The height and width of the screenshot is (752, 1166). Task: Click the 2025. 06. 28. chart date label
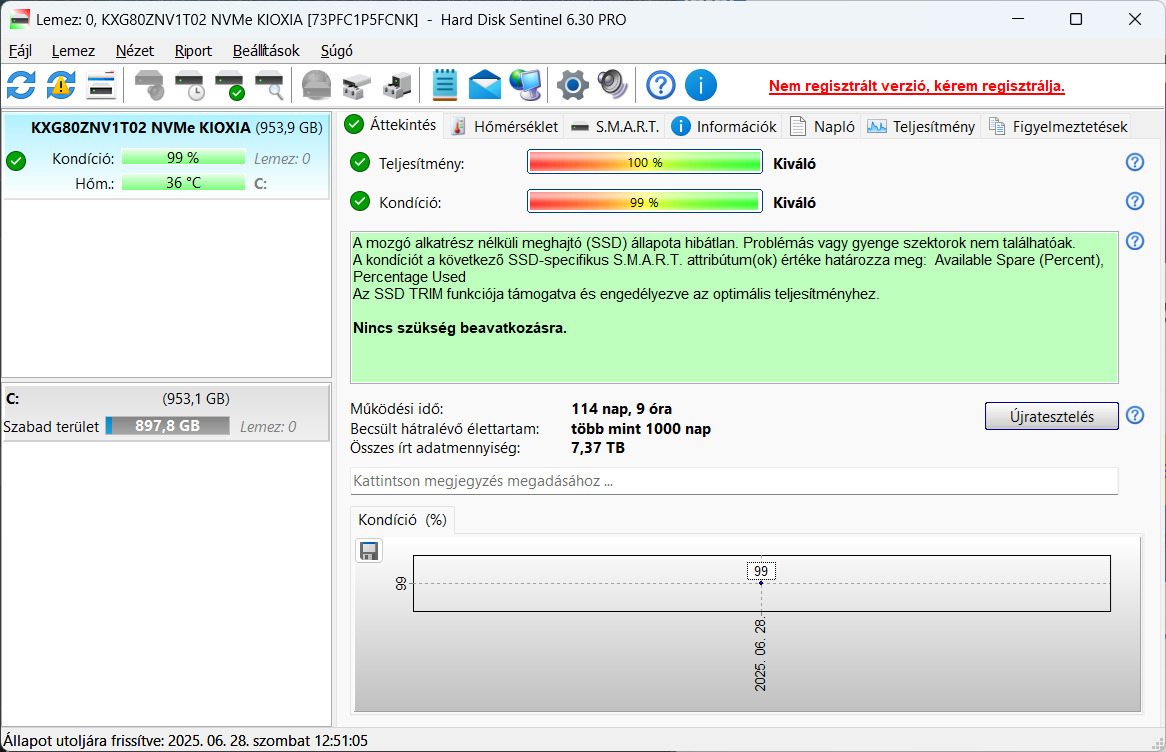(760, 655)
